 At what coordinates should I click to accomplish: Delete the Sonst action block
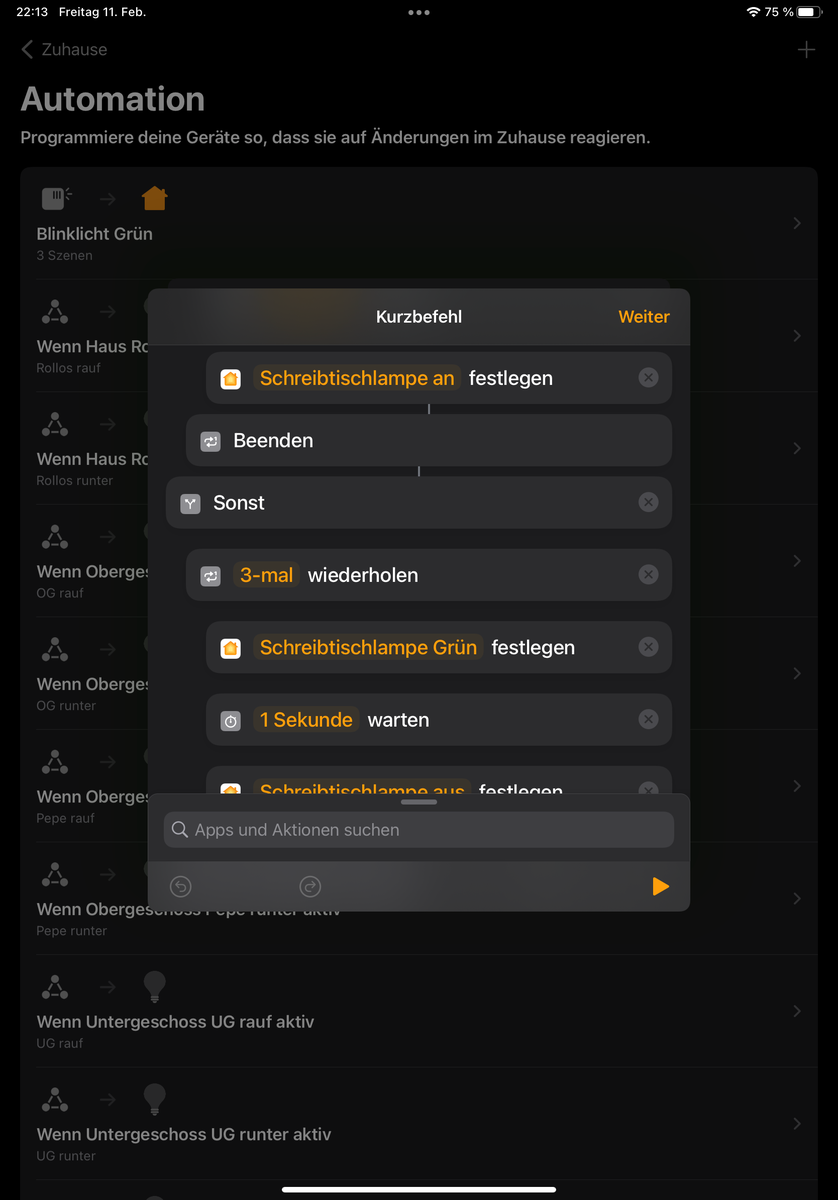(x=649, y=503)
